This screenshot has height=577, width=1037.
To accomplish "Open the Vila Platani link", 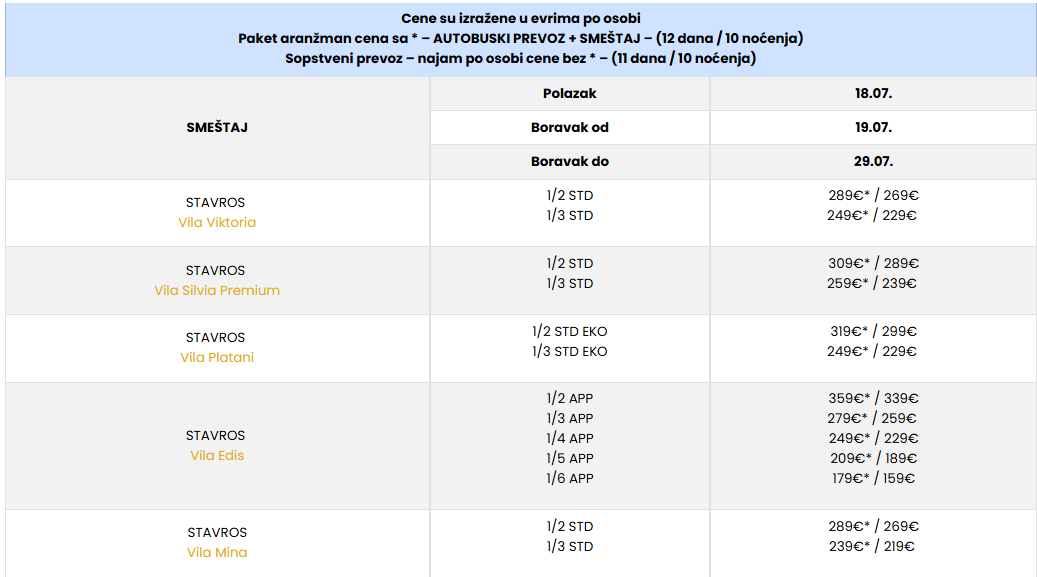I will coord(217,357).
